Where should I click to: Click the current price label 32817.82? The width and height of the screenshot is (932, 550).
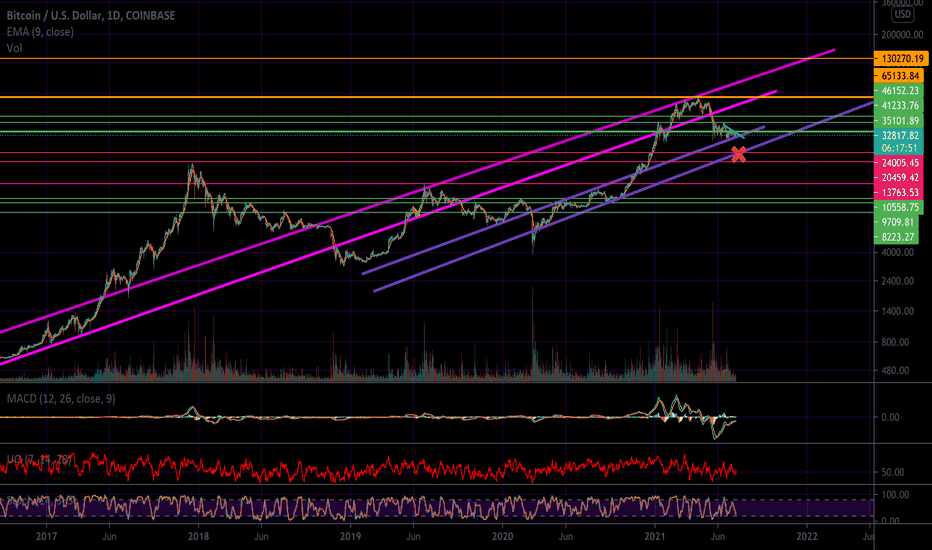899,135
